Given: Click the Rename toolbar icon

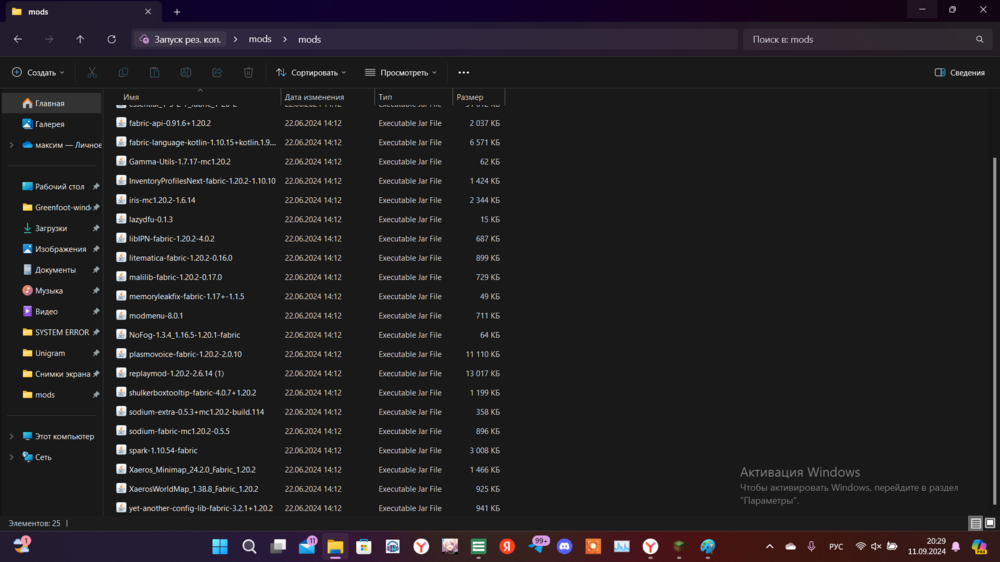Looking at the screenshot, I should click(186, 73).
